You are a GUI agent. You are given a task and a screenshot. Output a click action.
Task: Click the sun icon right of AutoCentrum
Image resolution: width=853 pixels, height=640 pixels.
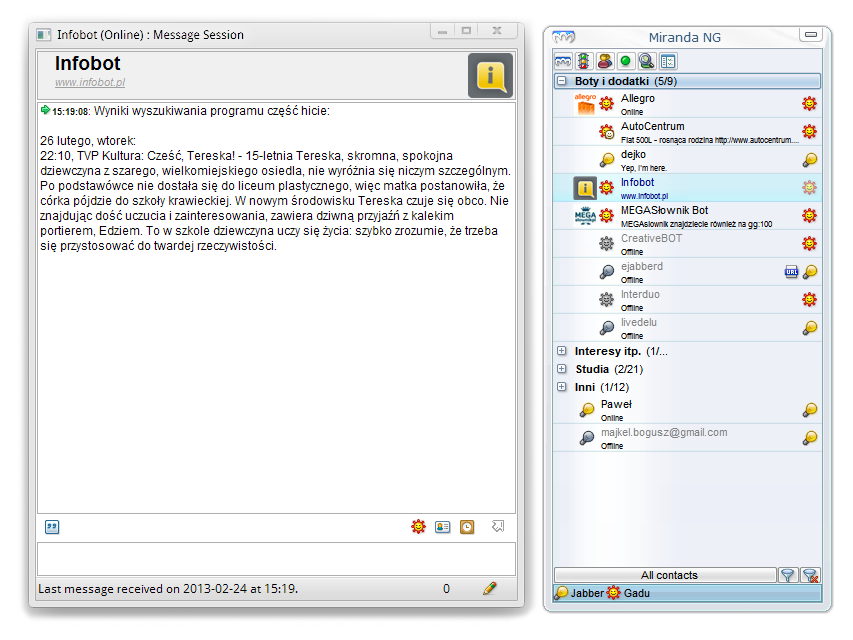(x=809, y=131)
